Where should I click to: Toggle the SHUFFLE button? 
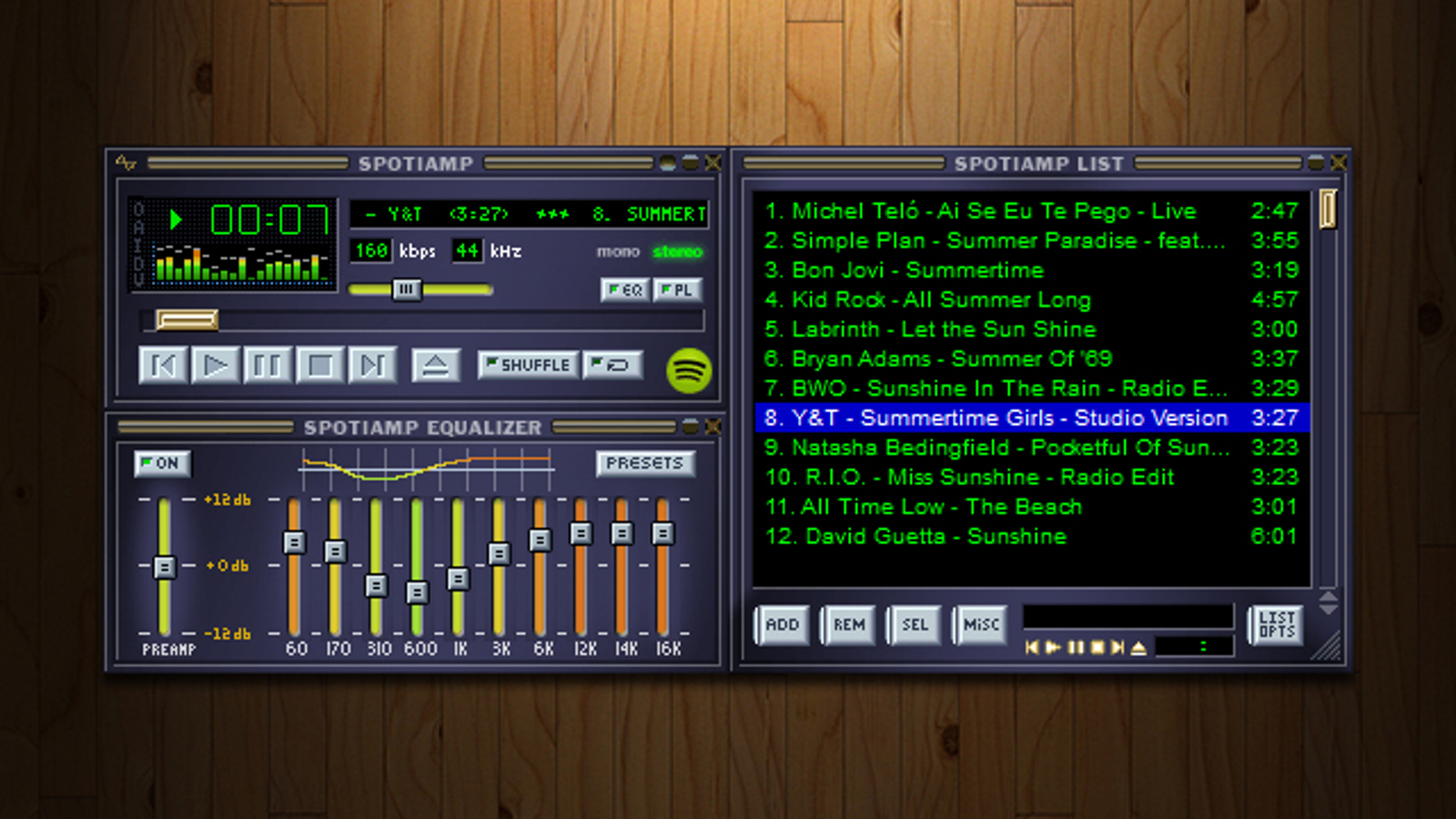tap(528, 365)
